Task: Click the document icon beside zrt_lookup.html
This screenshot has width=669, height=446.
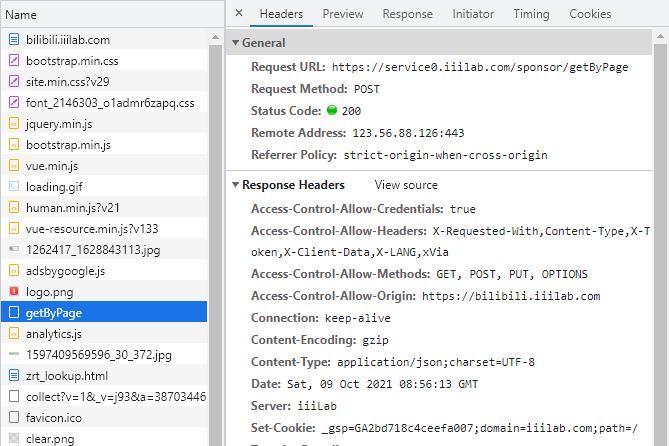Action: (14, 376)
